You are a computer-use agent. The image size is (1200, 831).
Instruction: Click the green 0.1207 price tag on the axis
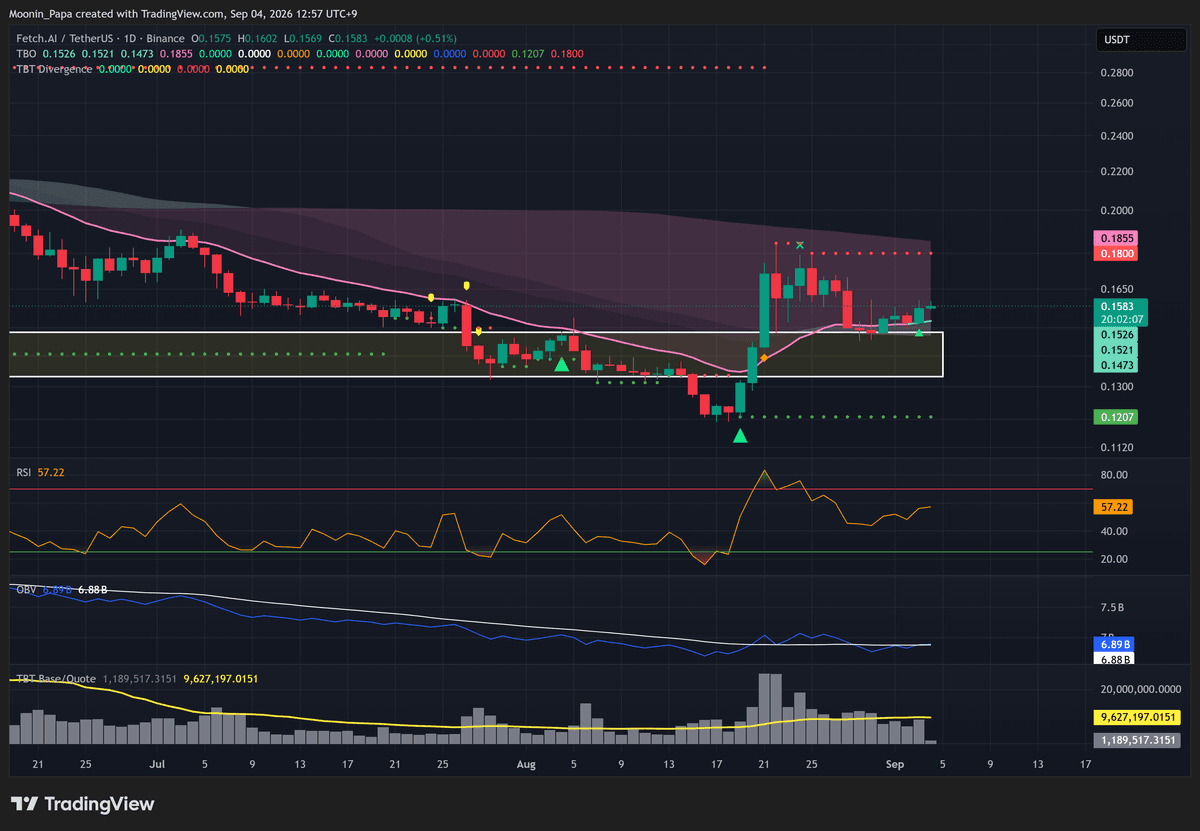(x=1116, y=416)
